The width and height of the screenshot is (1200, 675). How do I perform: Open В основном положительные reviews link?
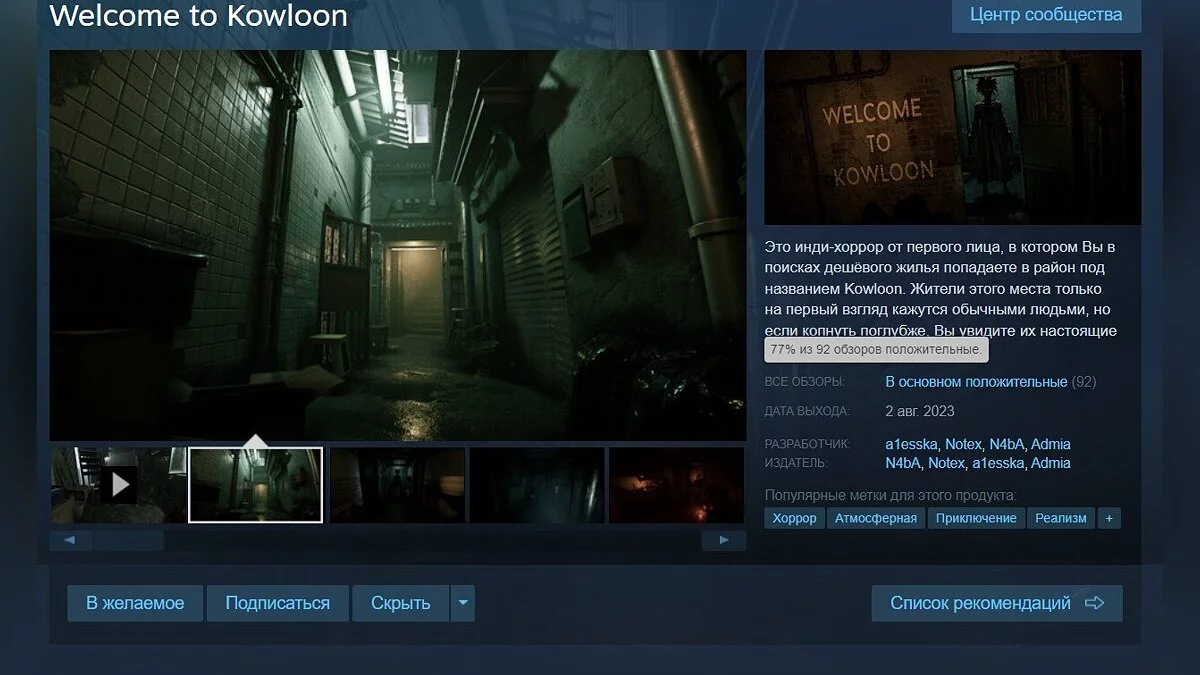pos(976,382)
